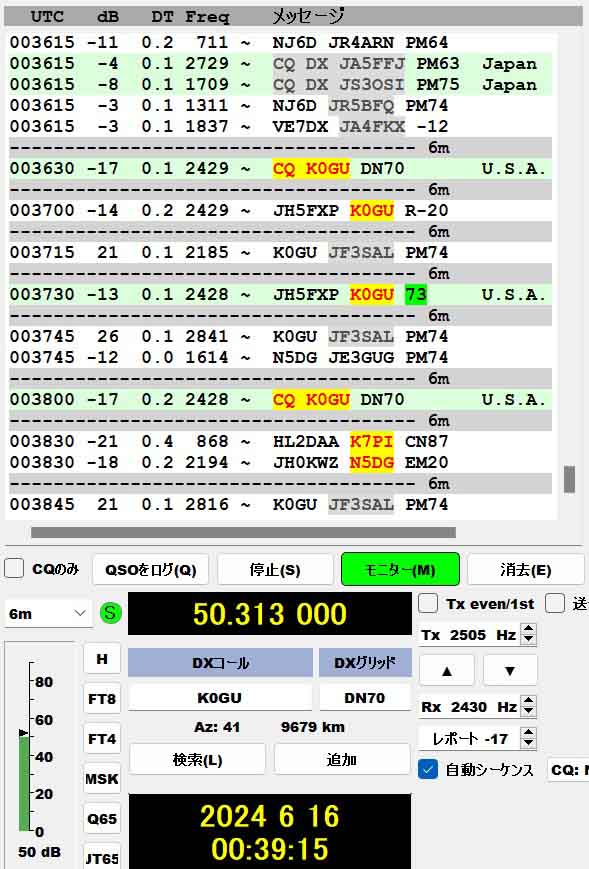Click the 停止(S) stop button
The image size is (589, 869).
click(275, 570)
